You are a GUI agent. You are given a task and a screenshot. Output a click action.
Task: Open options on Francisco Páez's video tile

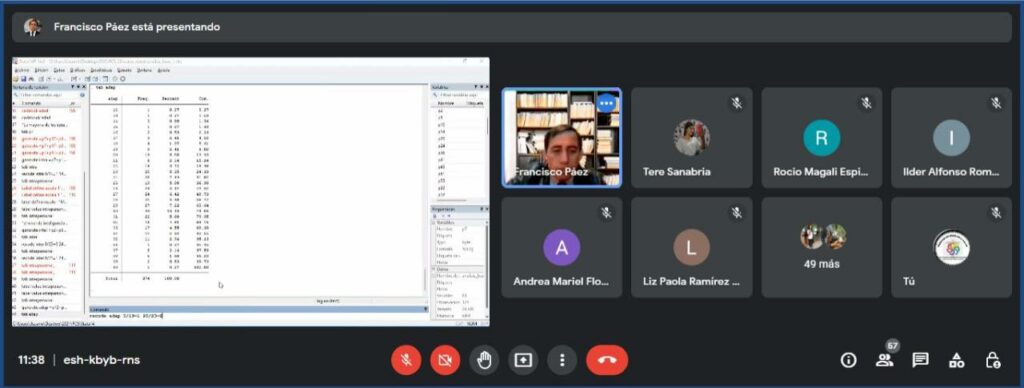point(607,103)
